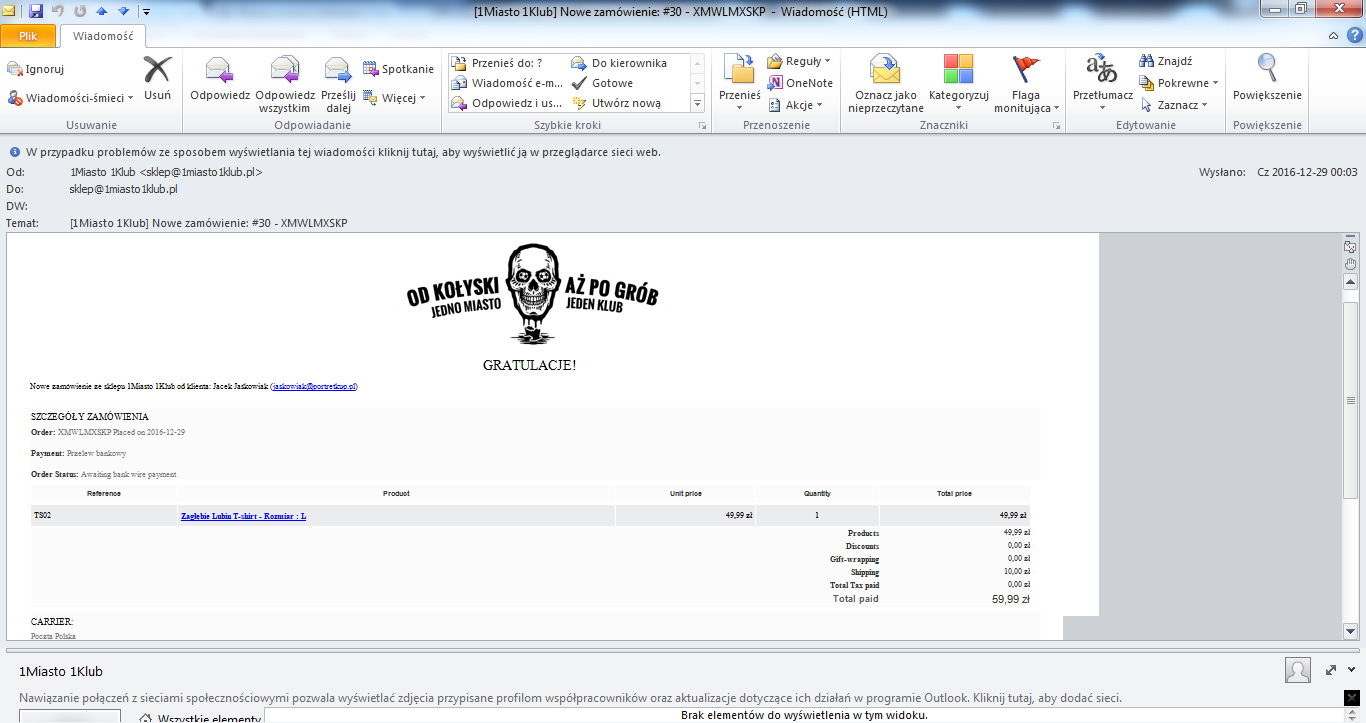Click the sent date 'Cz 2016-12-29 00:03'

pyautogui.click(x=1307, y=172)
